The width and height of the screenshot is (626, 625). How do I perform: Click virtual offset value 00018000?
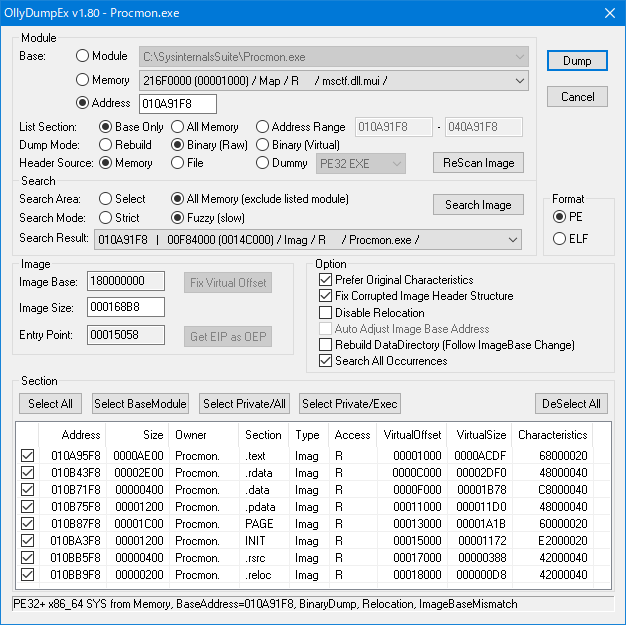click(x=417, y=575)
